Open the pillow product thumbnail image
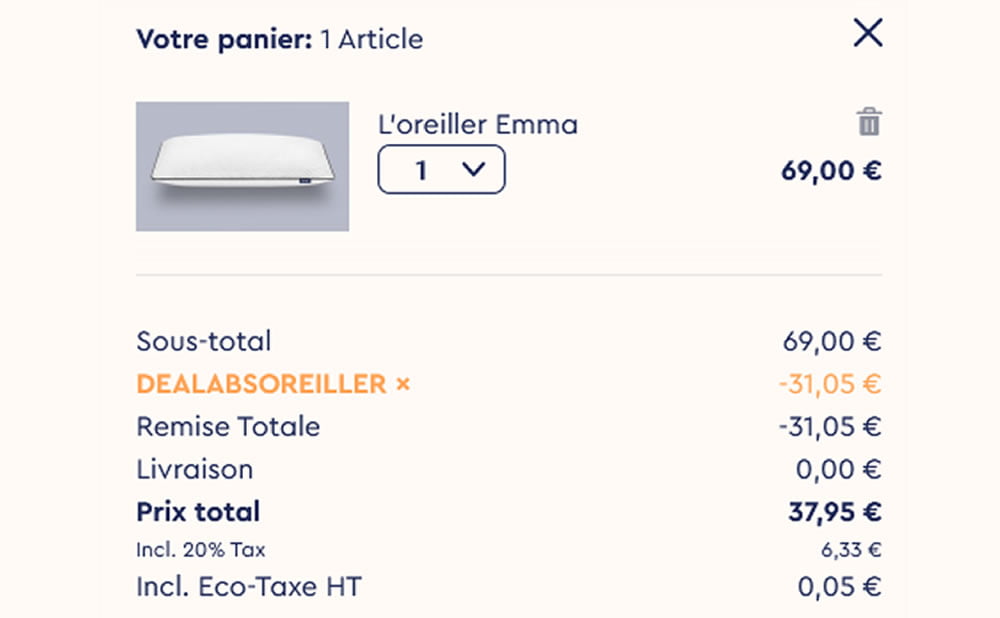Image resolution: width=1000 pixels, height=618 pixels. tap(242, 166)
